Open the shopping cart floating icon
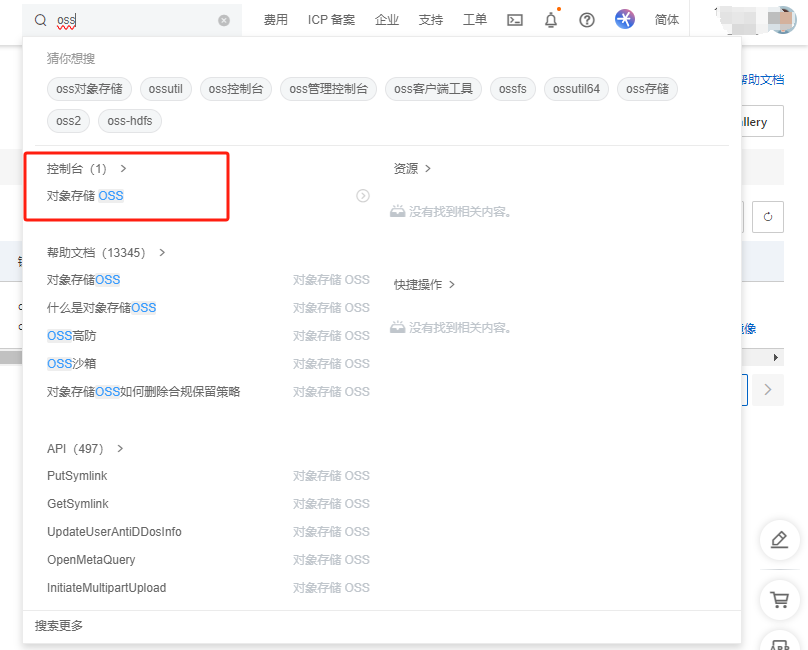Screen dimensions: 808x650 tap(780, 599)
